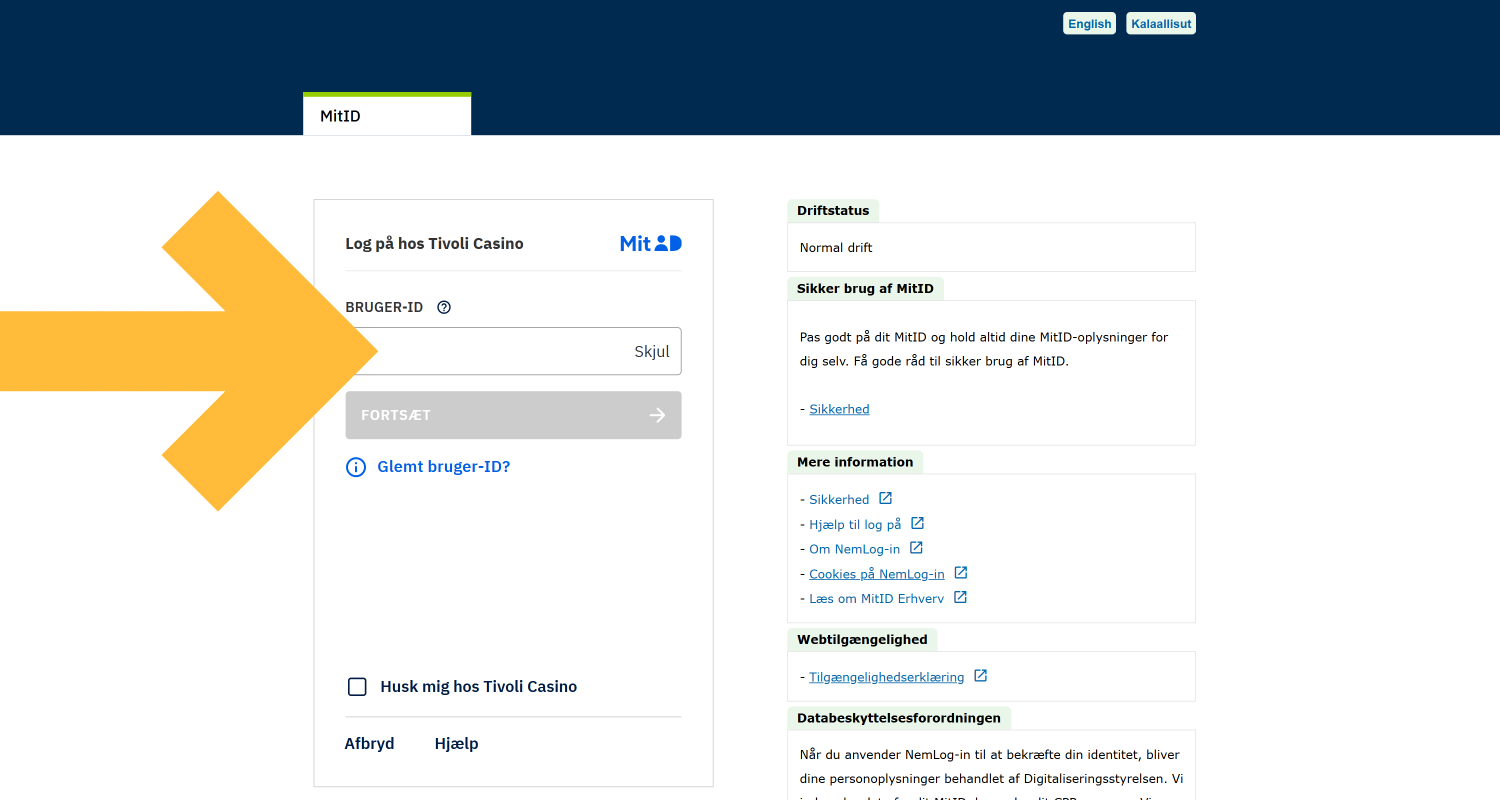Image resolution: width=1500 pixels, height=800 pixels.
Task: Open Hjælp in the login box
Action: 457,744
